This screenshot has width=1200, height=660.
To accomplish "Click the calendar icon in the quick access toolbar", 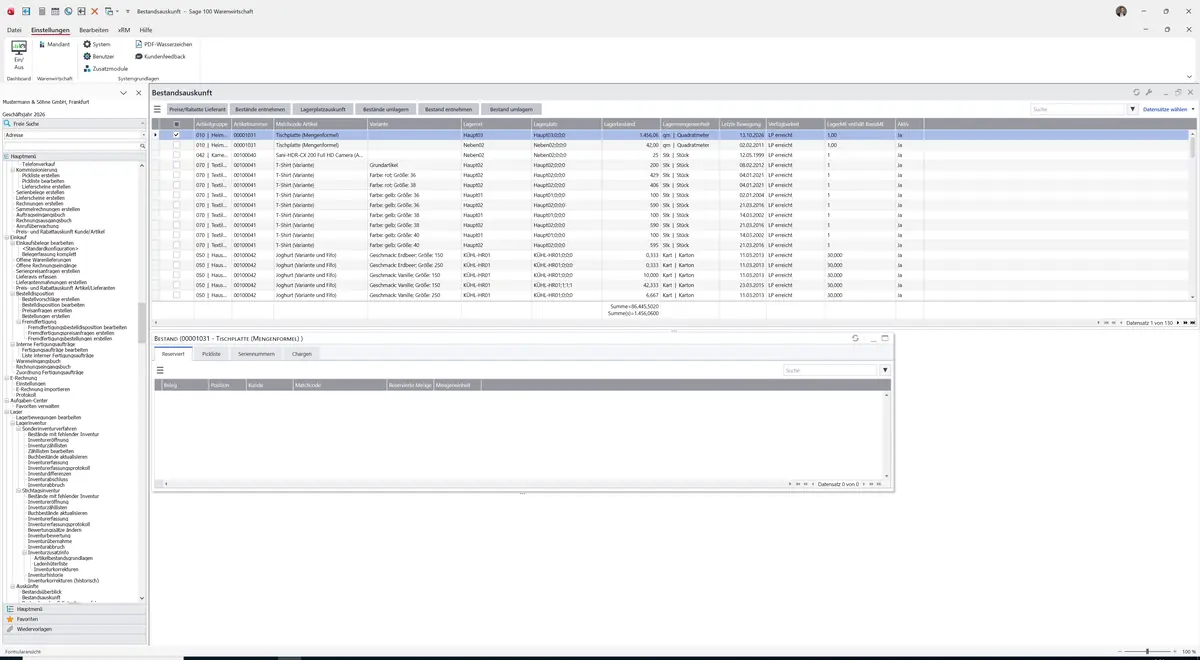I will pyautogui.click(x=56, y=11).
